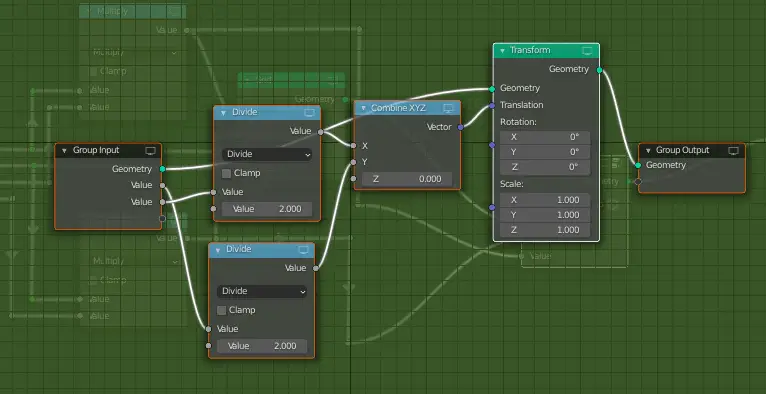Viewport: 766px width, 394px height.
Task: Click the Scale Y 1.000 field in Transform
Action: pyautogui.click(x=545, y=215)
